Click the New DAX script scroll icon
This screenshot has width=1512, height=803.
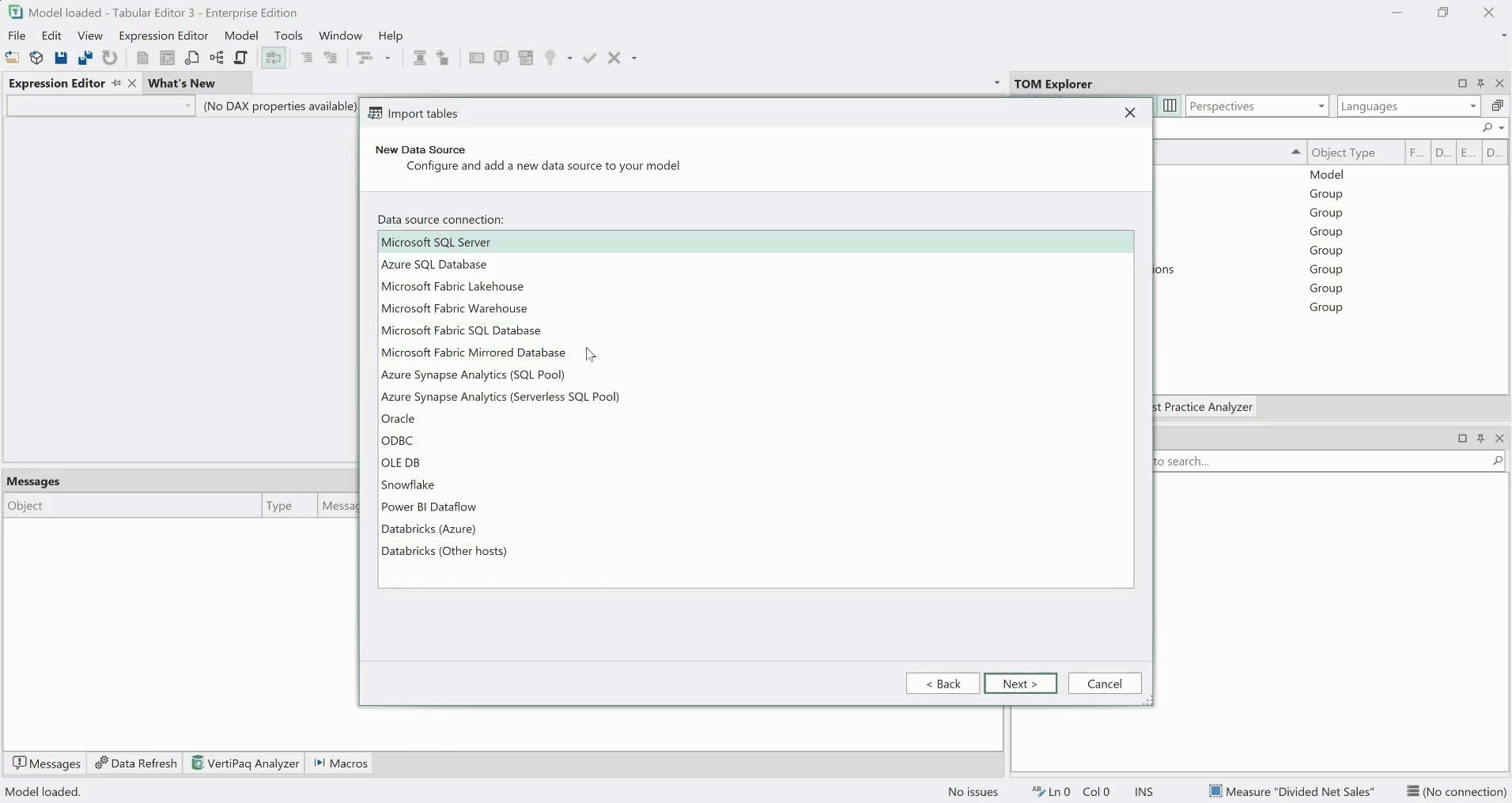(x=241, y=58)
